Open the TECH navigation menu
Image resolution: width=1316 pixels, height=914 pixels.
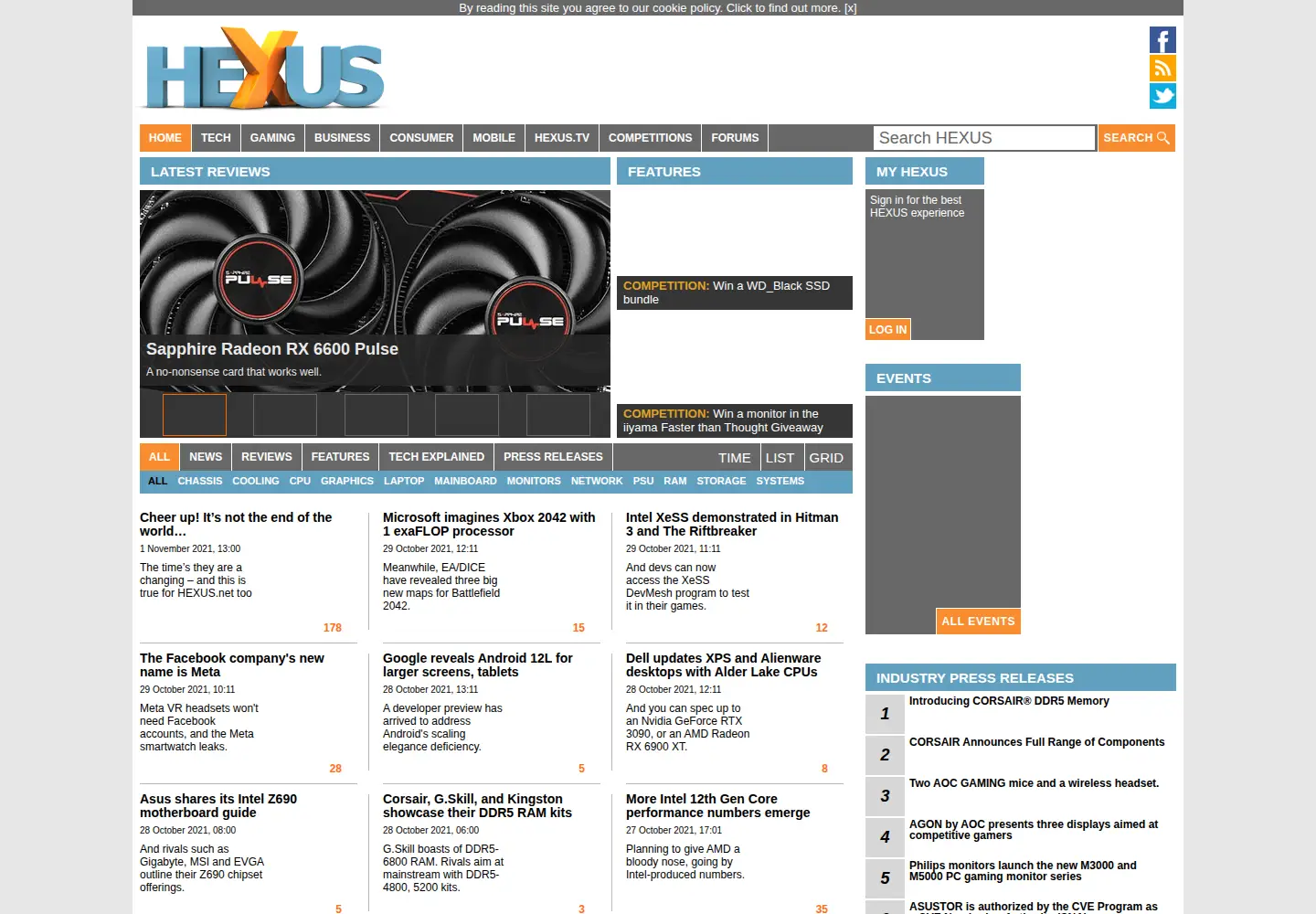[216, 138]
